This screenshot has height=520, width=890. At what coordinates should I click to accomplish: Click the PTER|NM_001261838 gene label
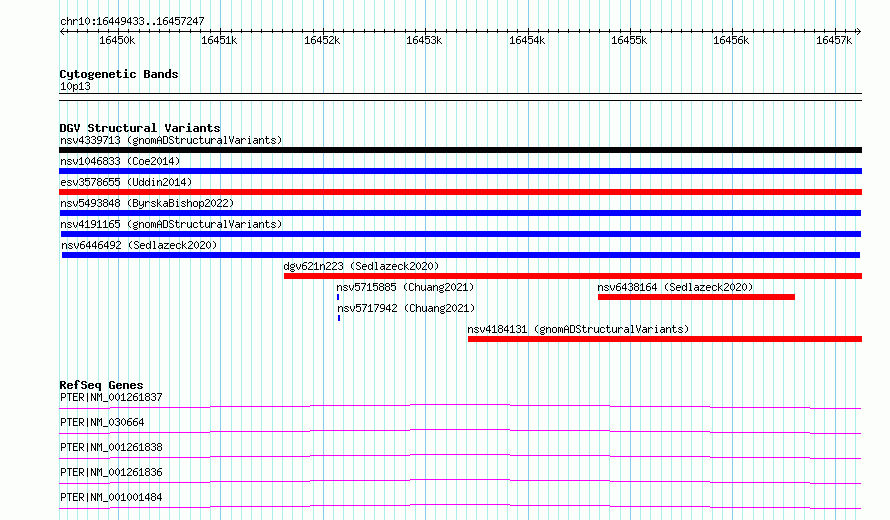pyautogui.click(x=111, y=447)
